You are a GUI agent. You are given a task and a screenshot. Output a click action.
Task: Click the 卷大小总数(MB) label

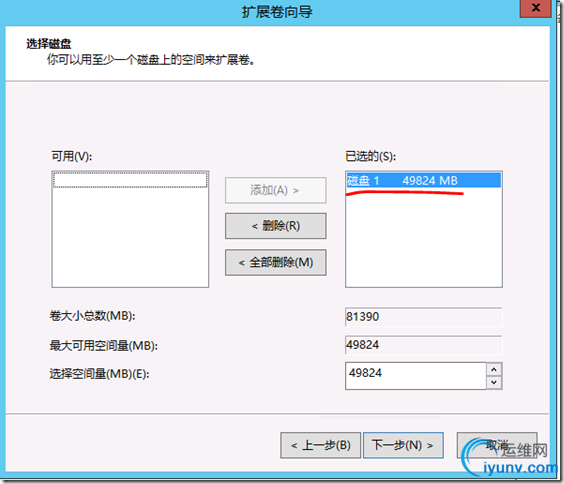(x=92, y=316)
